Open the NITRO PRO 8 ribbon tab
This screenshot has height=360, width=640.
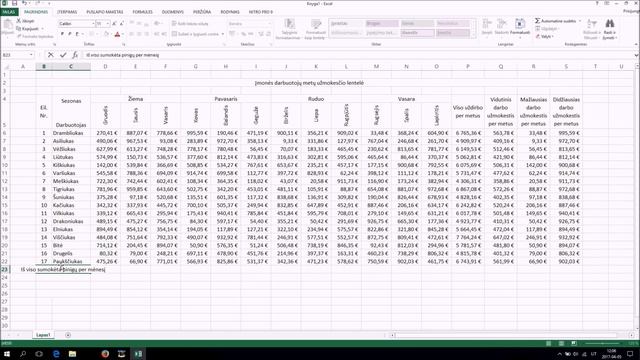click(260, 12)
